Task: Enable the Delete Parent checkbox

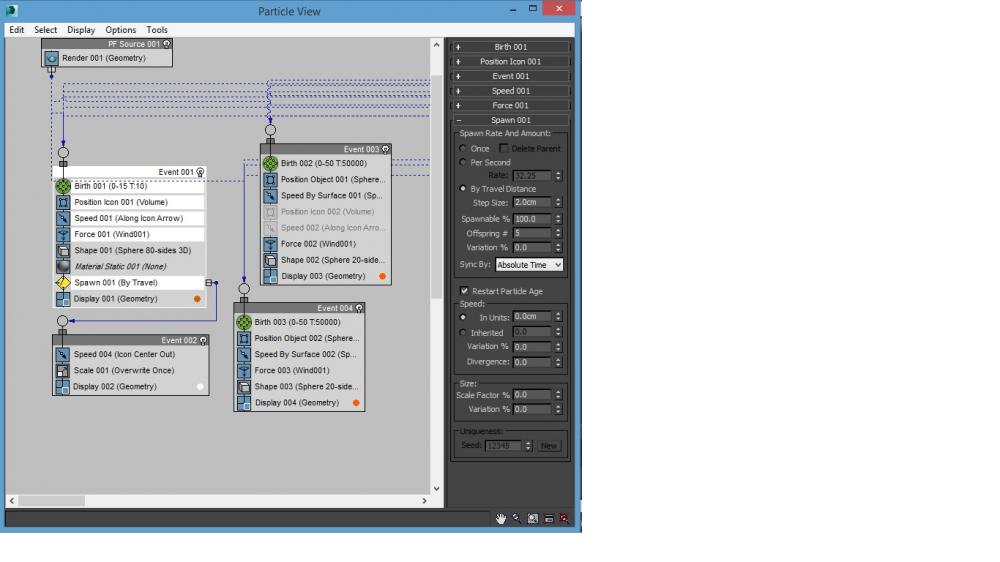Action: 503,148
